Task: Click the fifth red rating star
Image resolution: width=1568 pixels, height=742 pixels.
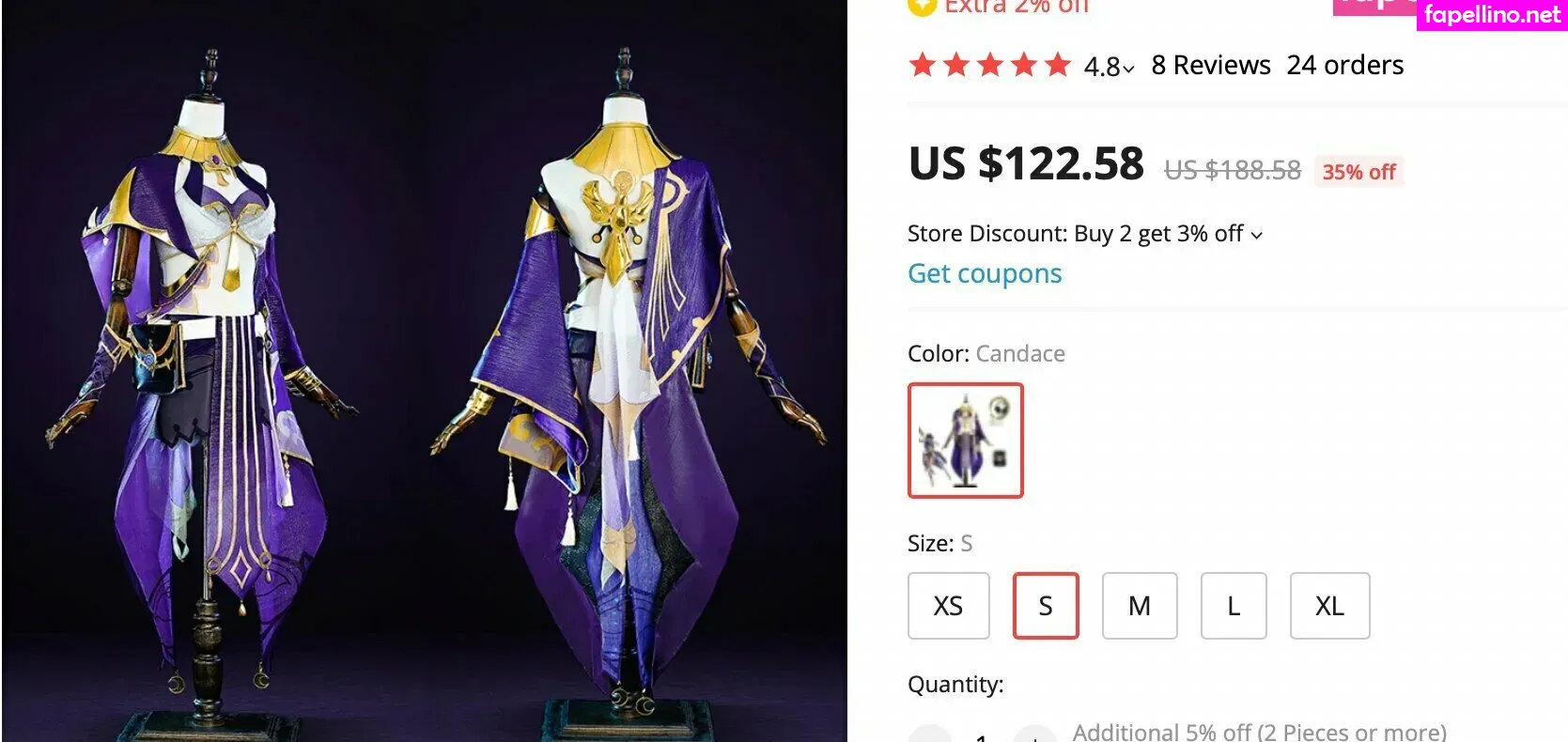Action: [1058, 65]
